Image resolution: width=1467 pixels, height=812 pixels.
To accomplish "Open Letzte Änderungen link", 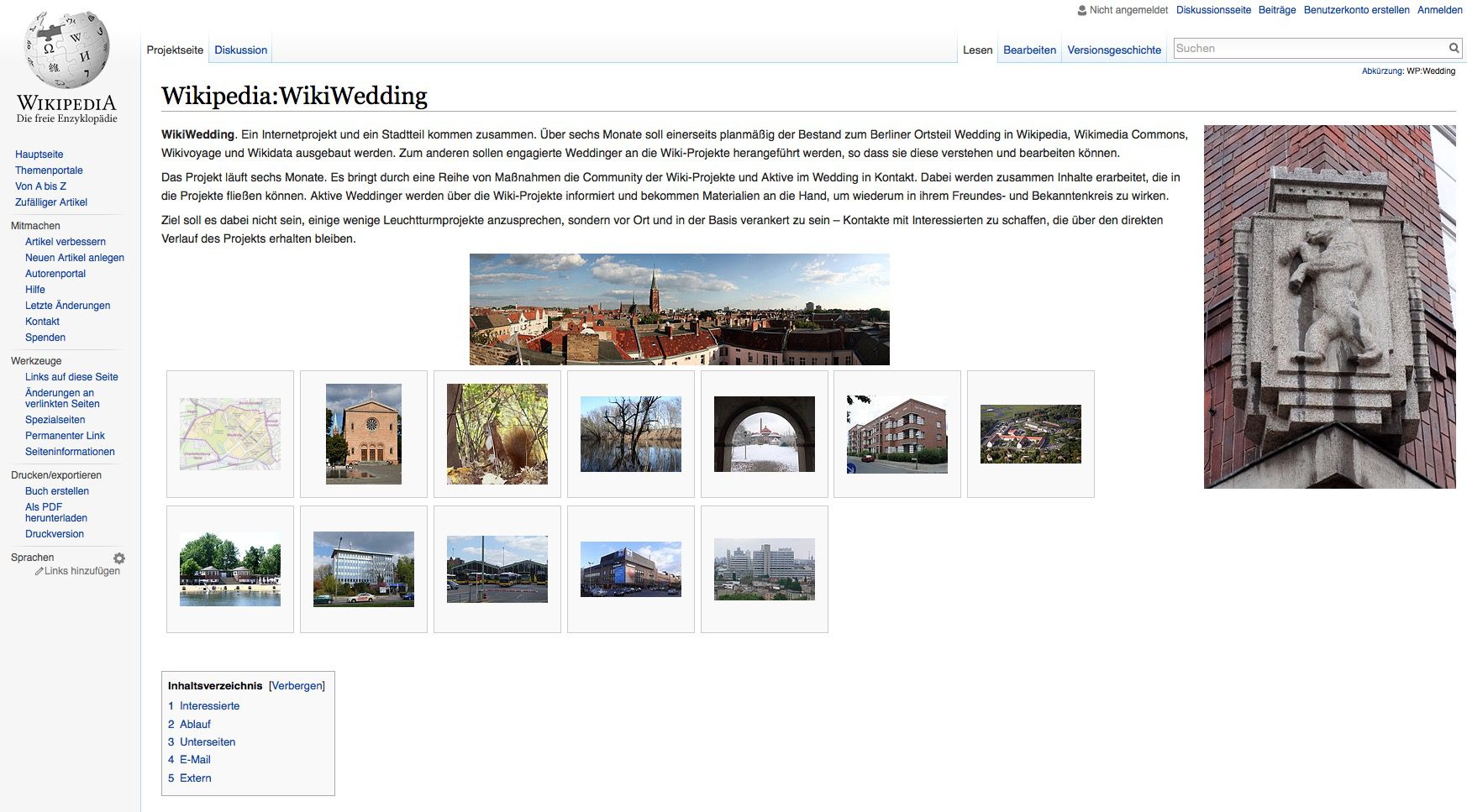I will pos(67,306).
